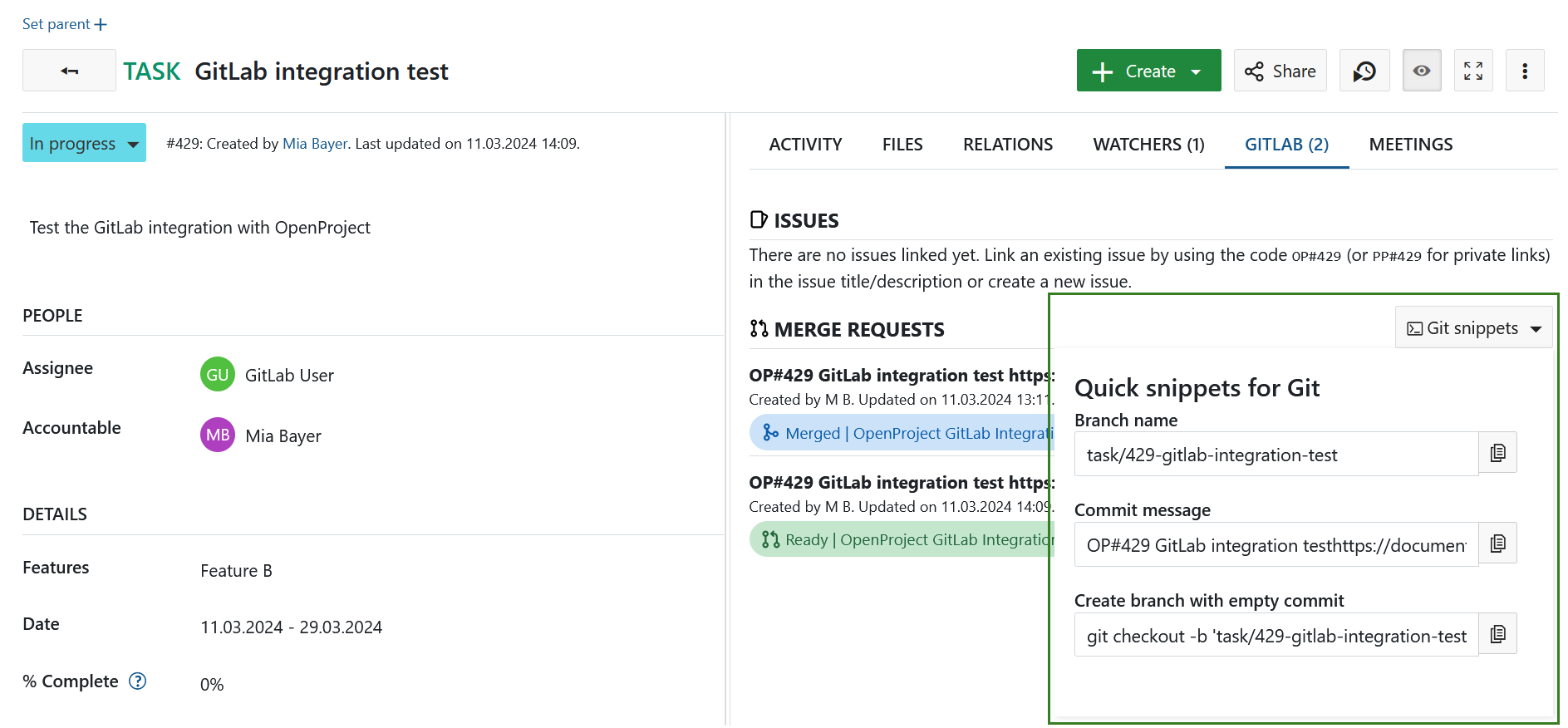Collapse the Git snippets dropdown
This screenshot has width=1568, height=728.
tap(1472, 328)
